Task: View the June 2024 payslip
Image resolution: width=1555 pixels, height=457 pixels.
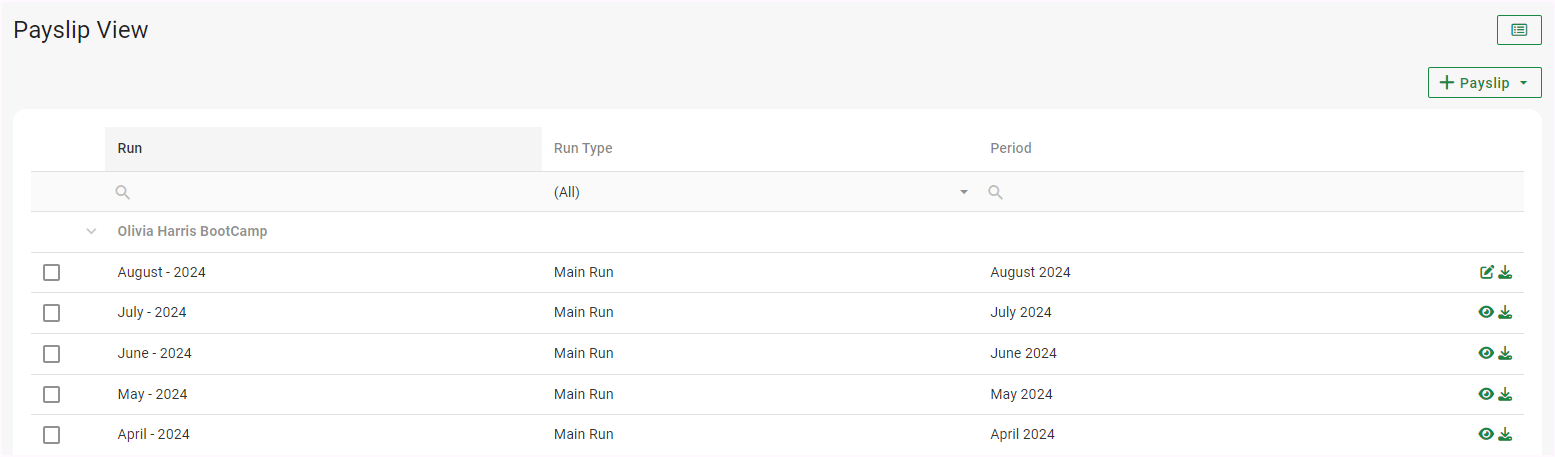Action: 1486,353
